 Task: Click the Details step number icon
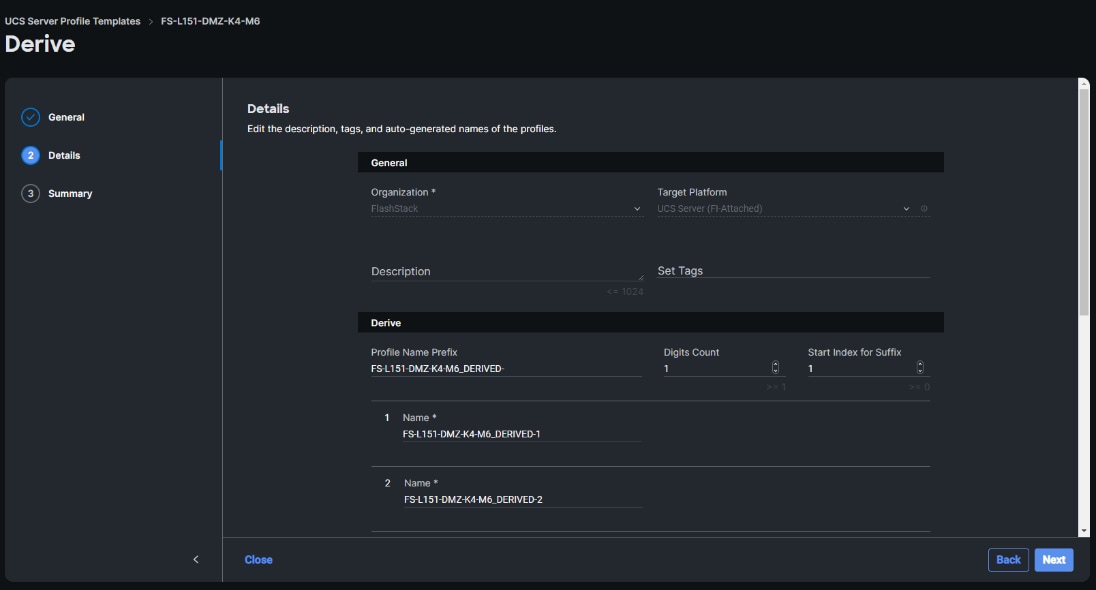pyautogui.click(x=31, y=155)
